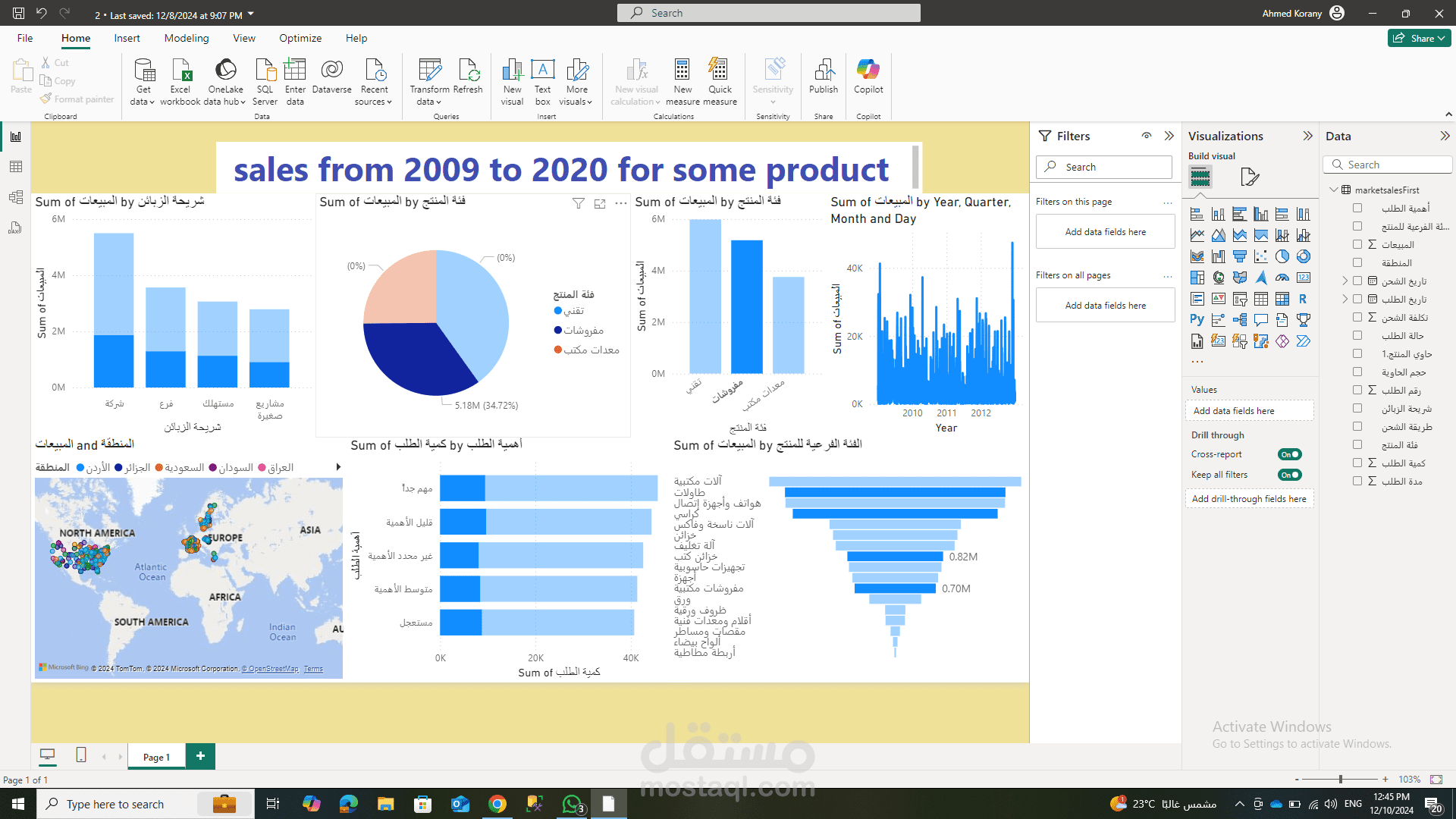The image size is (1456, 819).
Task: Toggle Keep all filters switch
Action: click(x=1289, y=475)
